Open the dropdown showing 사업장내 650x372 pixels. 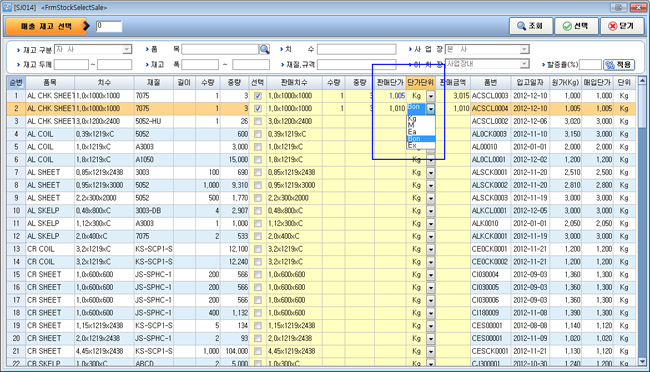coord(524,64)
